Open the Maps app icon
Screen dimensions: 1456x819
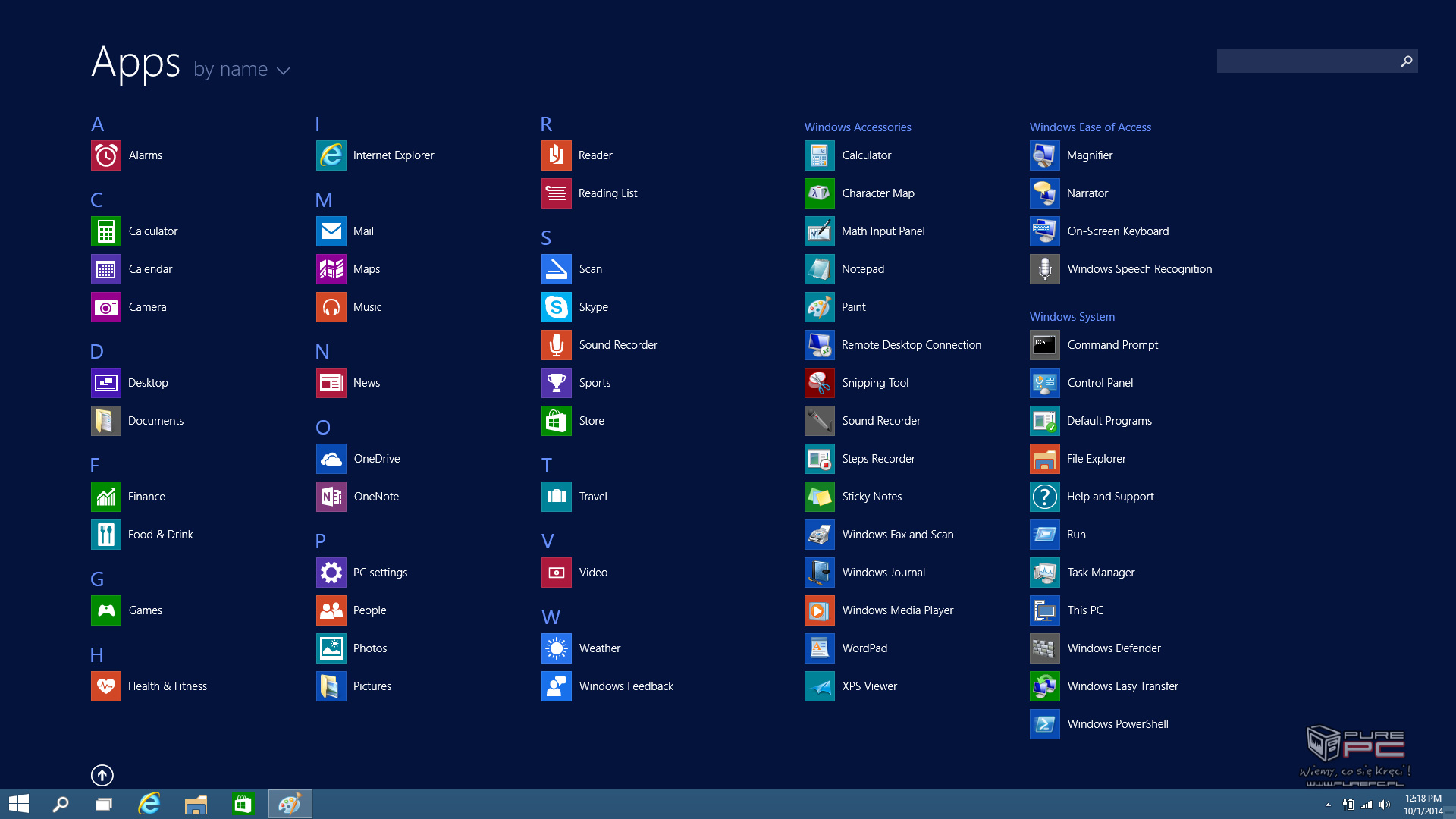(331, 269)
